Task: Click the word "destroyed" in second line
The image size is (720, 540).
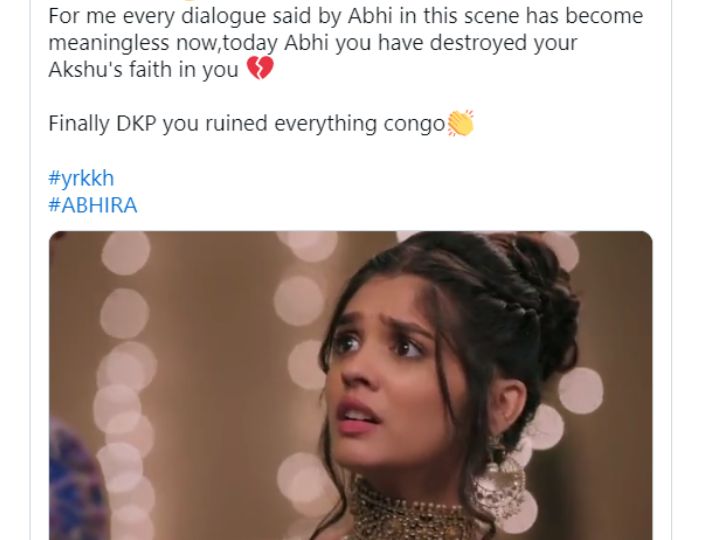Action: [479, 42]
